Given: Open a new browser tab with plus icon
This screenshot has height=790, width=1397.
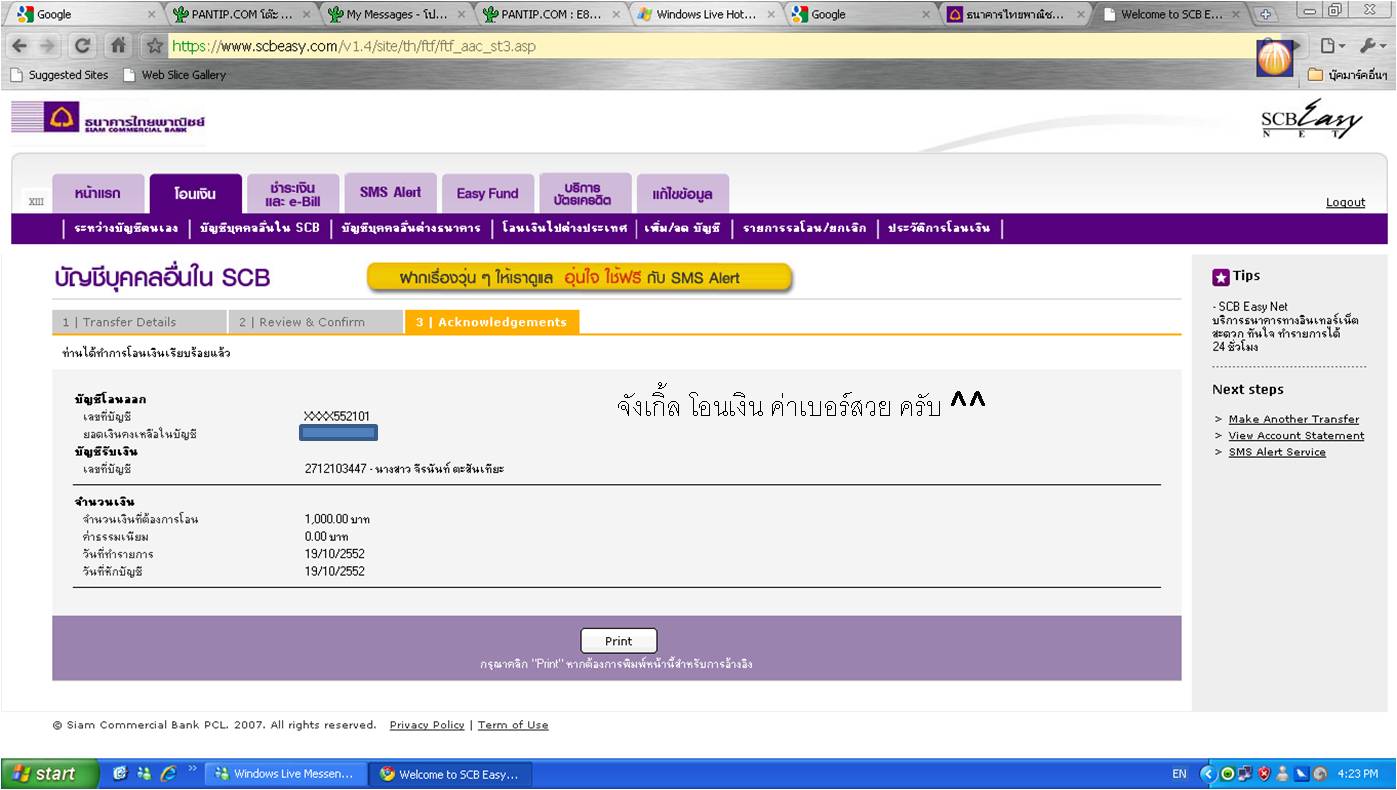Looking at the screenshot, I should pos(1266,14).
